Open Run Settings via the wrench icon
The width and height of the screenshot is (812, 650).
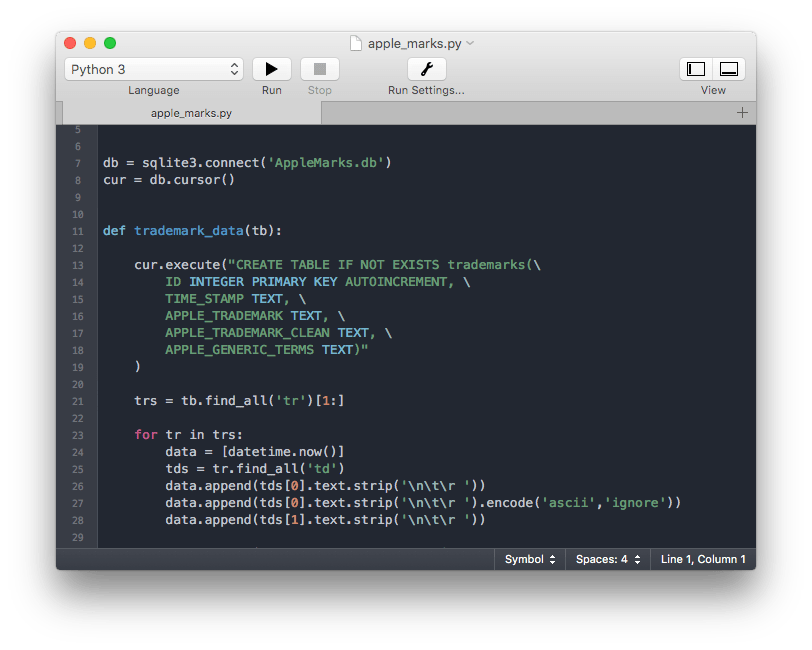pyautogui.click(x=426, y=69)
